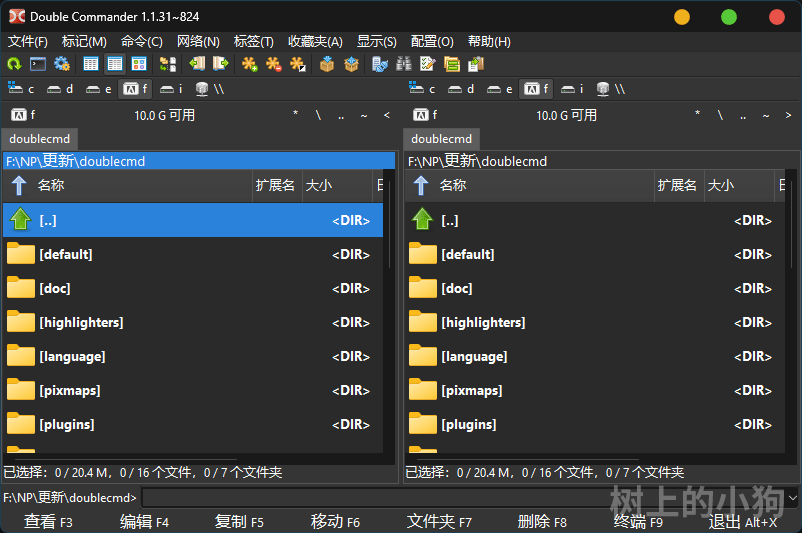The image size is (802, 533).
Task: Open the 配置(O) menu
Action: 432,41
